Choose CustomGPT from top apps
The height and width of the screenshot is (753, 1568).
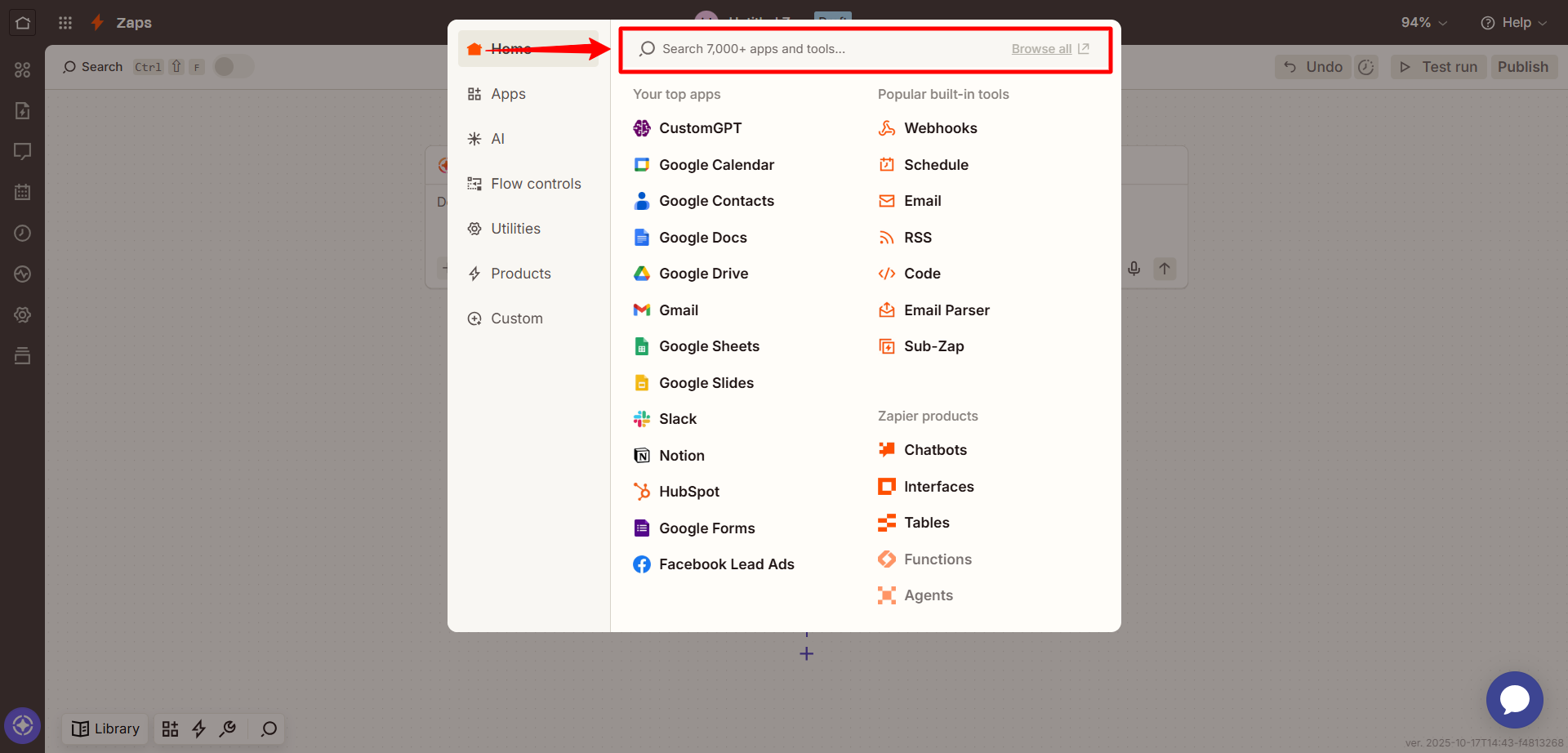(688, 128)
